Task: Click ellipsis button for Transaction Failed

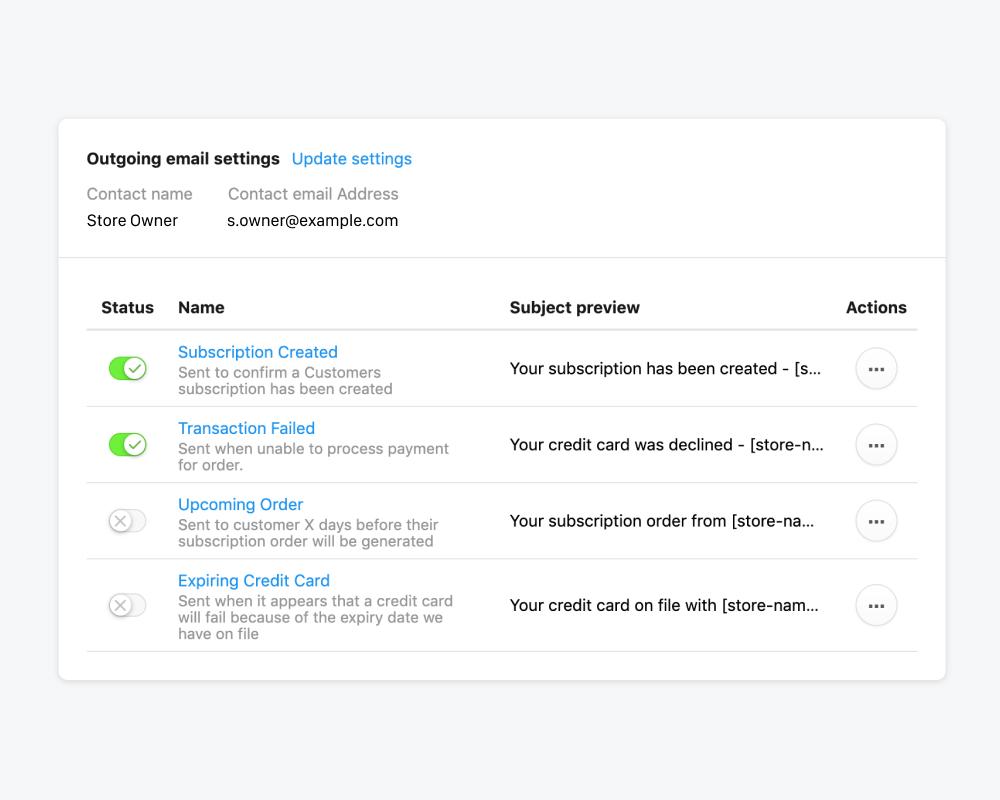Action: click(x=876, y=445)
